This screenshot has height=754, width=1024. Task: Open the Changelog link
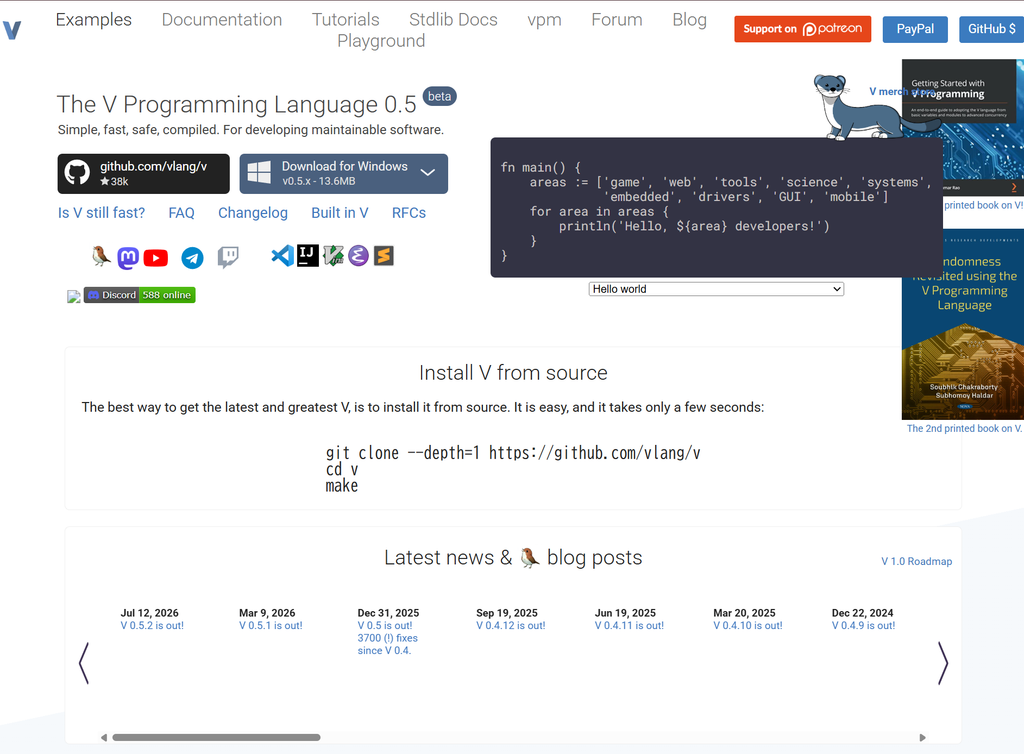click(x=253, y=213)
